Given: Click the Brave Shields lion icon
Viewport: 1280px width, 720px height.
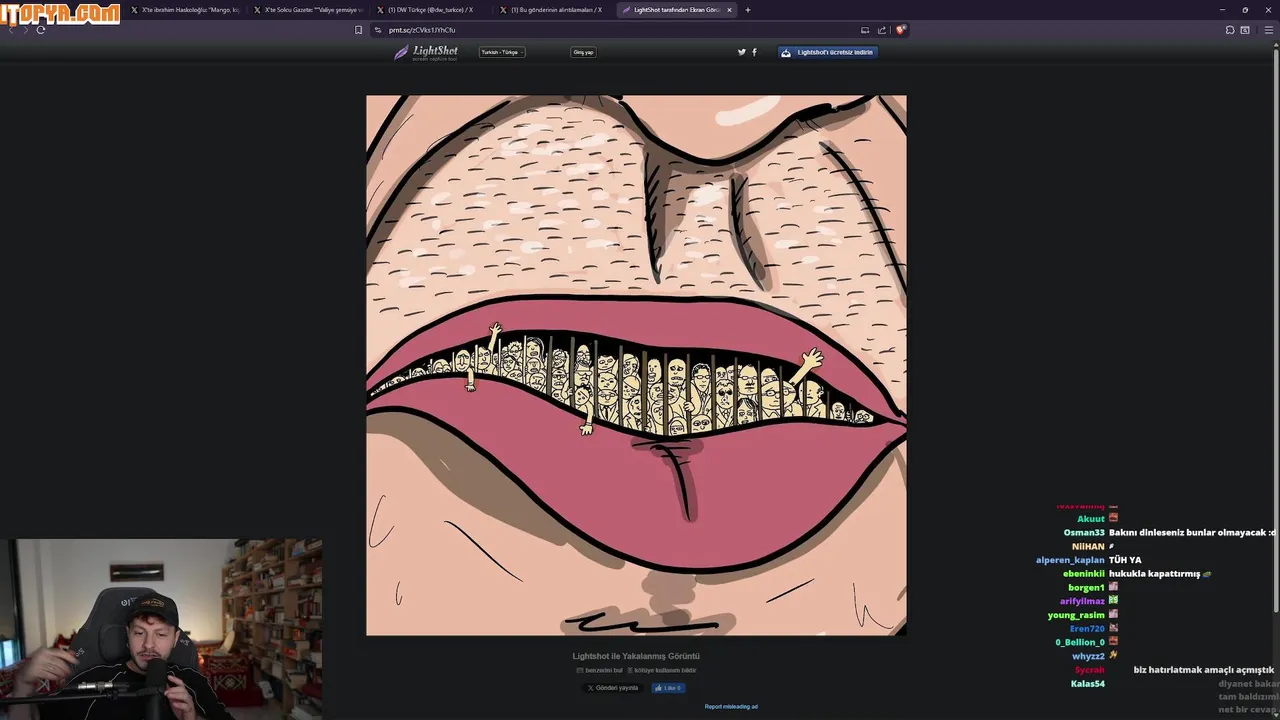Looking at the screenshot, I should point(900,30).
